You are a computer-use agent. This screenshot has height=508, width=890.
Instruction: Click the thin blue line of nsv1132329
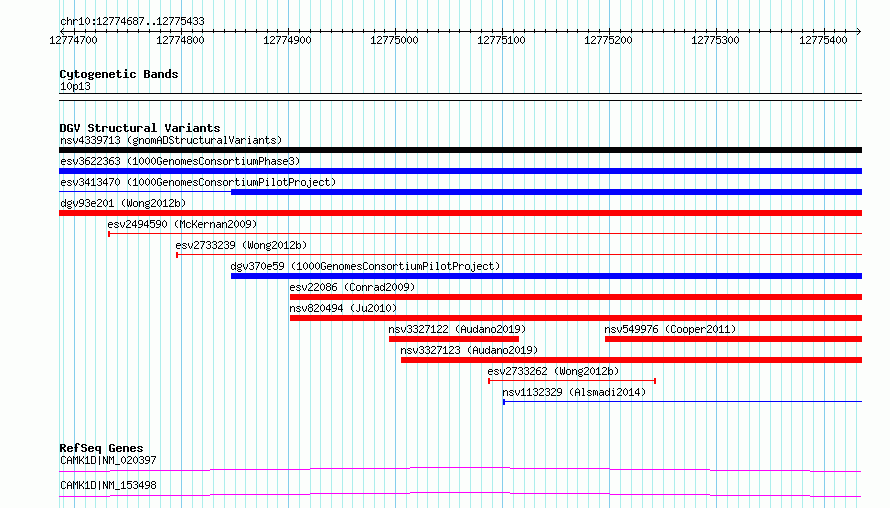(683, 402)
